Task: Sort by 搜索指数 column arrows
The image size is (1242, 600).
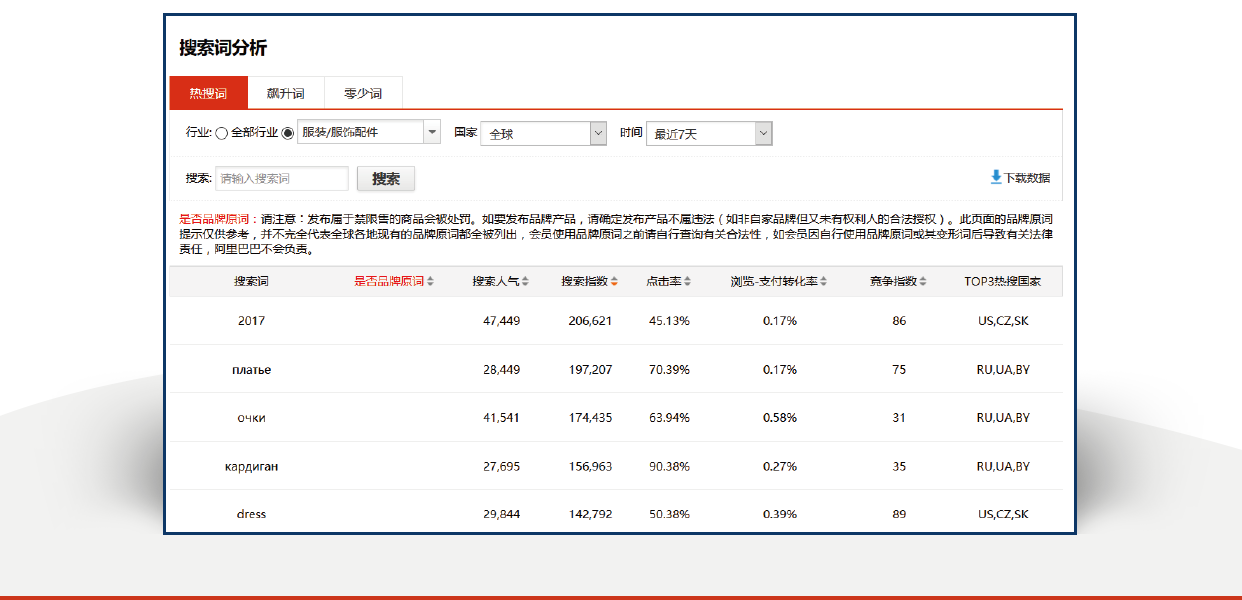Action: coord(614,282)
